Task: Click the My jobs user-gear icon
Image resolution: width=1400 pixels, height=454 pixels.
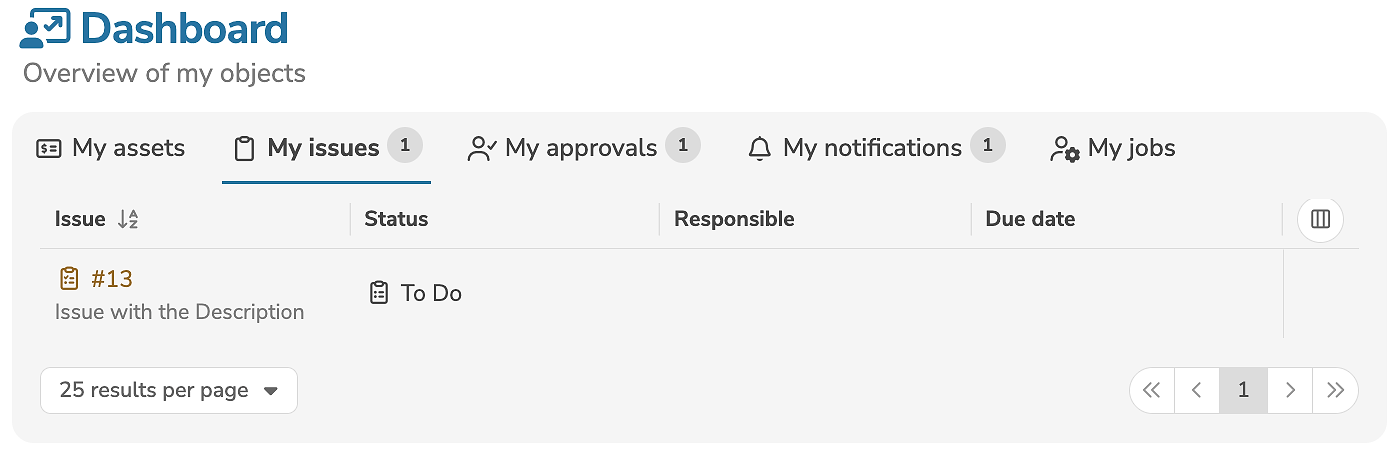Action: point(1064,149)
